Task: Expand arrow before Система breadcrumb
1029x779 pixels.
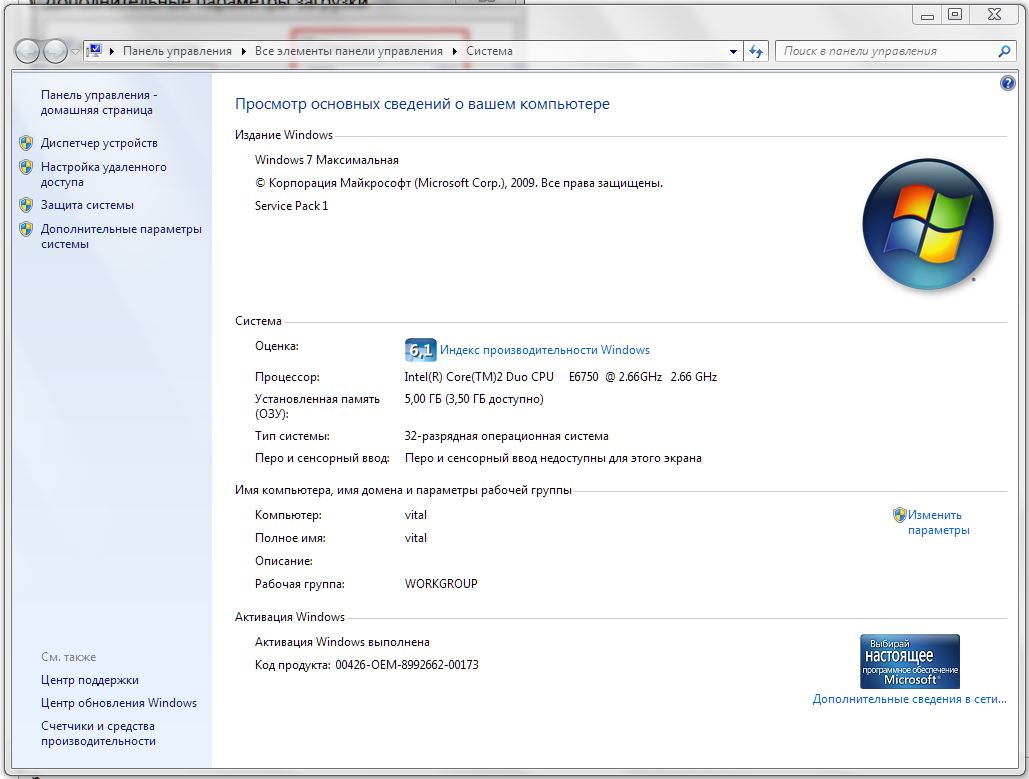Action: point(454,51)
